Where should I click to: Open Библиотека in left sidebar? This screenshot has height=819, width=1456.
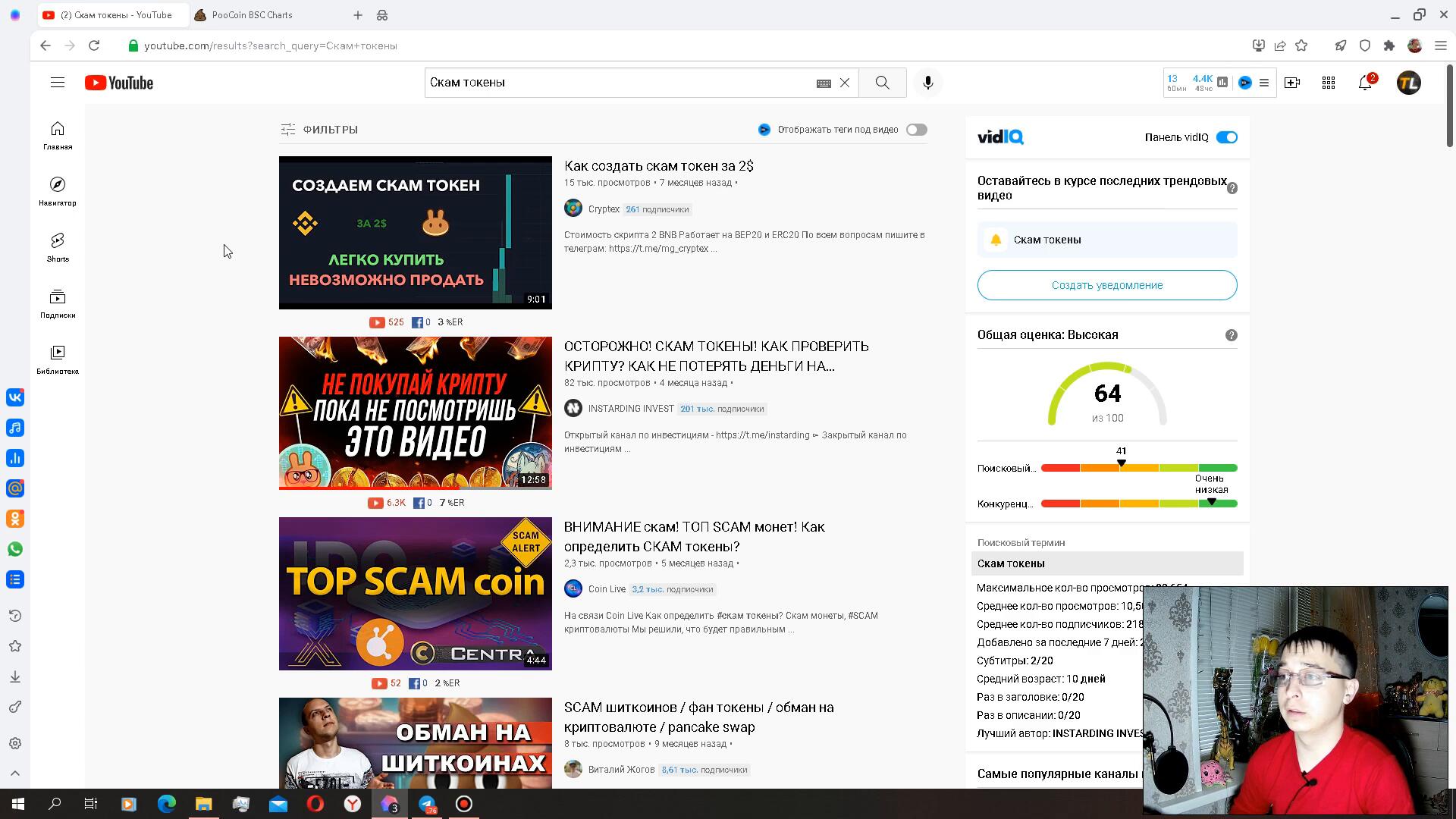coord(58,359)
